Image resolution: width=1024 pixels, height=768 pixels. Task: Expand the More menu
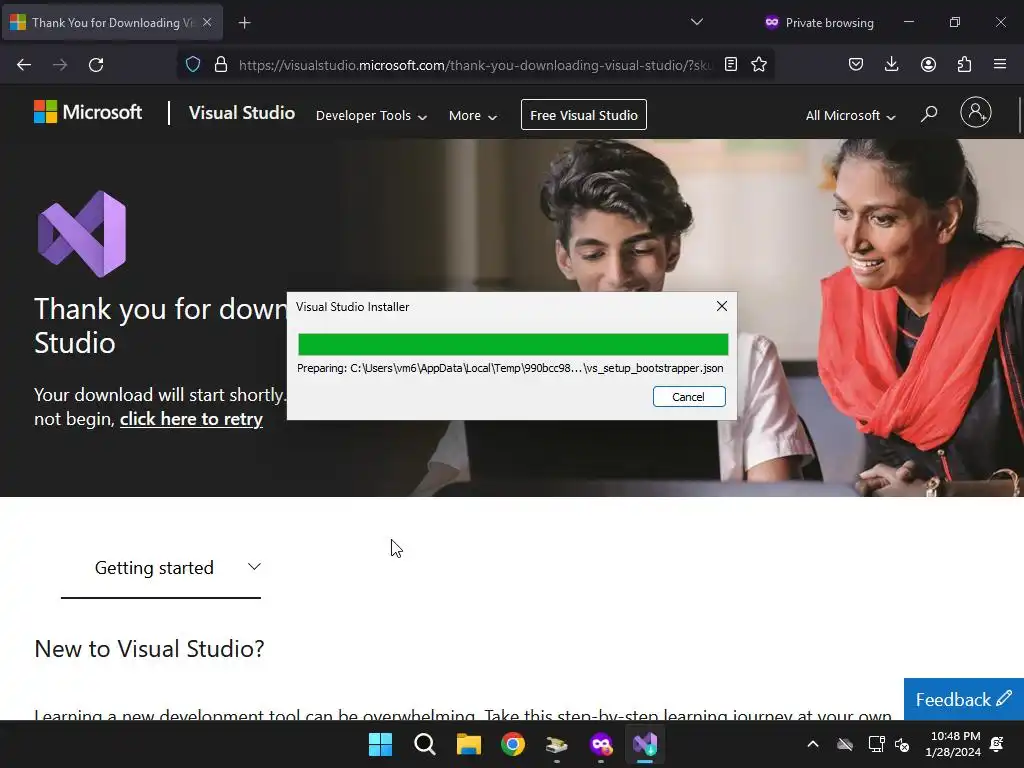click(473, 116)
